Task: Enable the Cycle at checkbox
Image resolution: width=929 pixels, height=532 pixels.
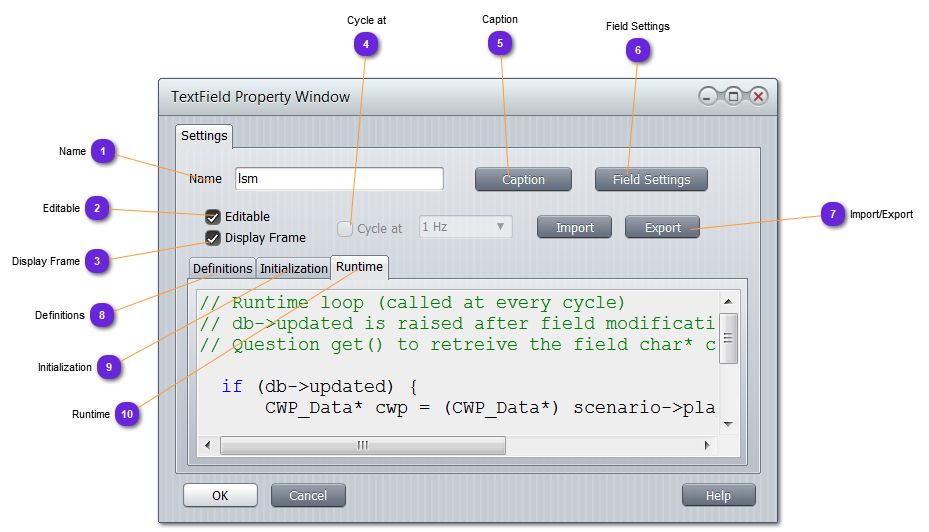Action: pyautogui.click(x=345, y=229)
